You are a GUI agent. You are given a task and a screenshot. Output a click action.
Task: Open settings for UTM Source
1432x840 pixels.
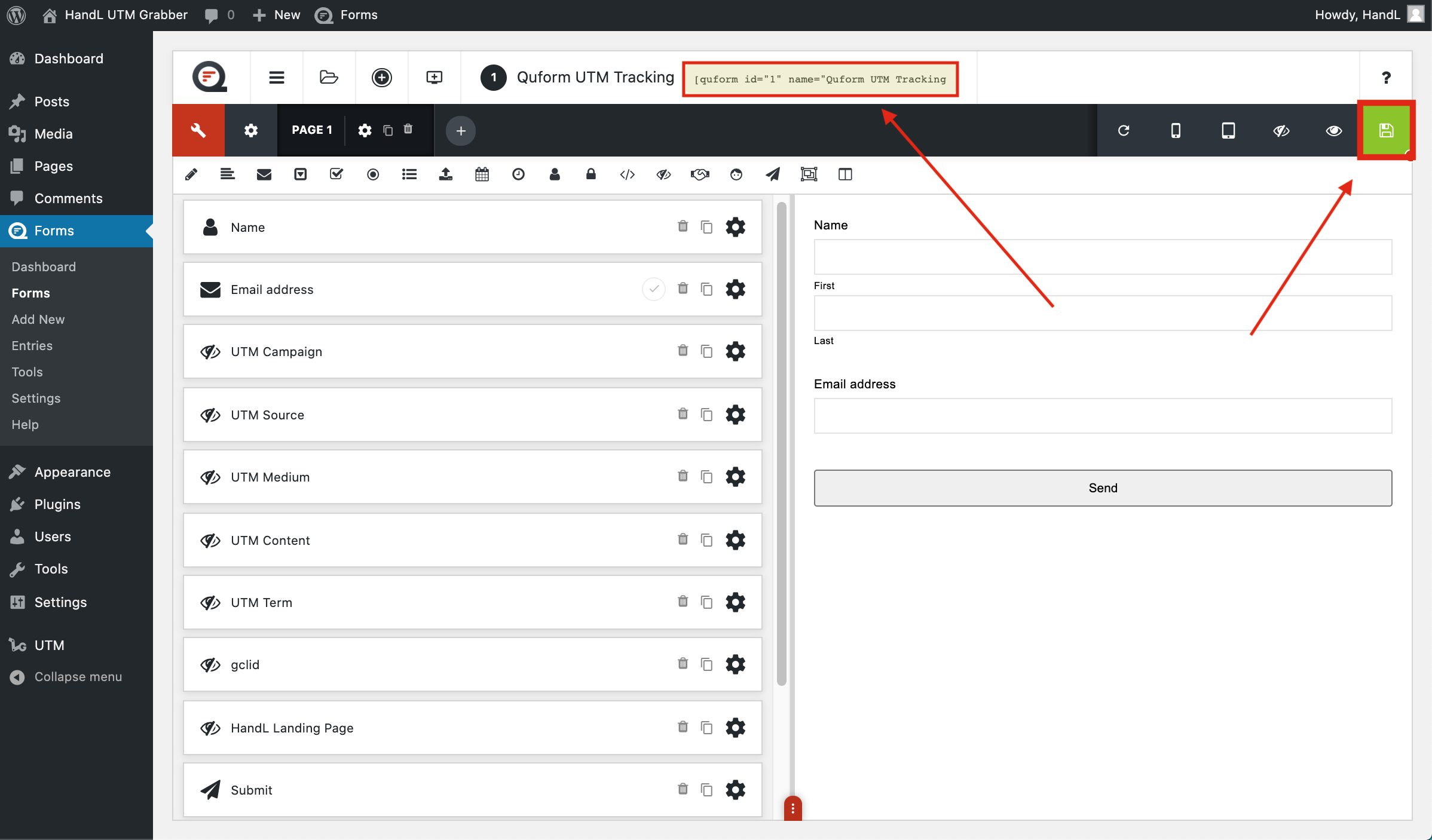[736, 415]
